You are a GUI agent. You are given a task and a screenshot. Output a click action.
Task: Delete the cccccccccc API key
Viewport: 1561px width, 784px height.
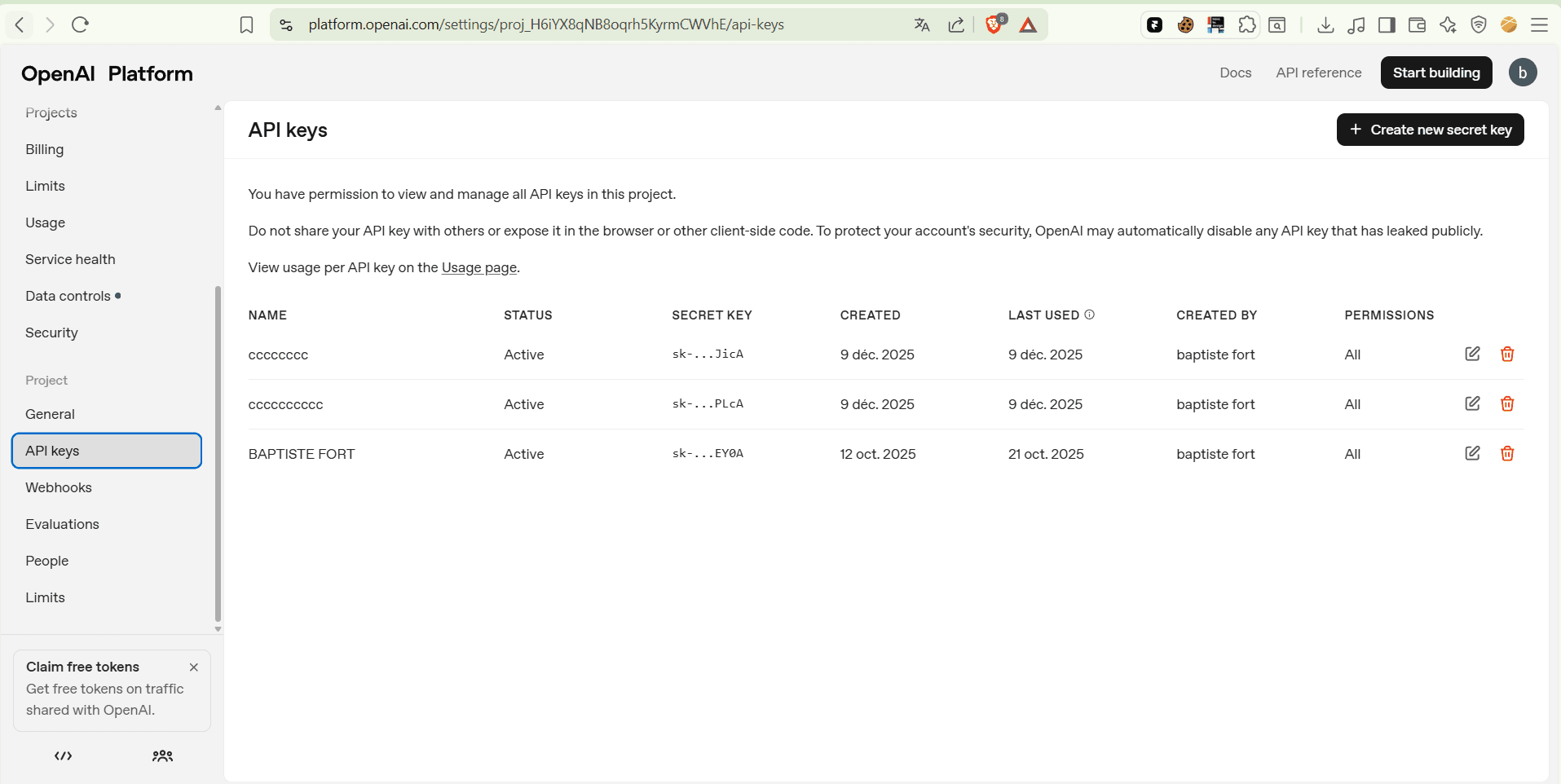1507,403
